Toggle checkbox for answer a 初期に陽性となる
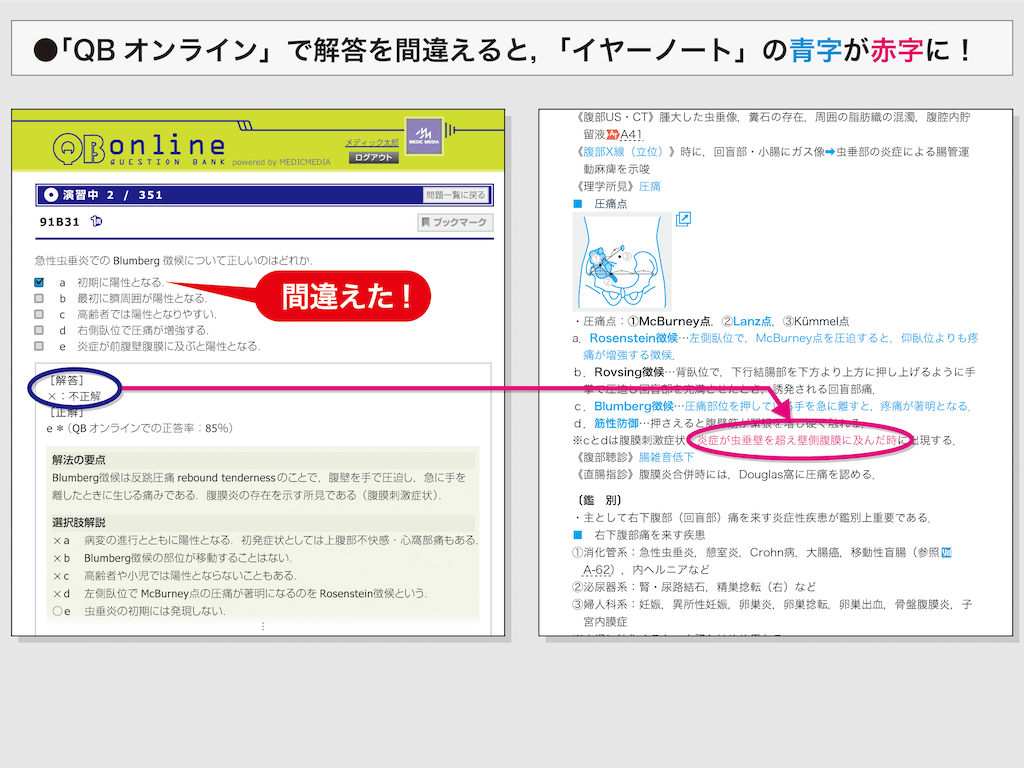The image size is (1024, 768). pos(39,282)
